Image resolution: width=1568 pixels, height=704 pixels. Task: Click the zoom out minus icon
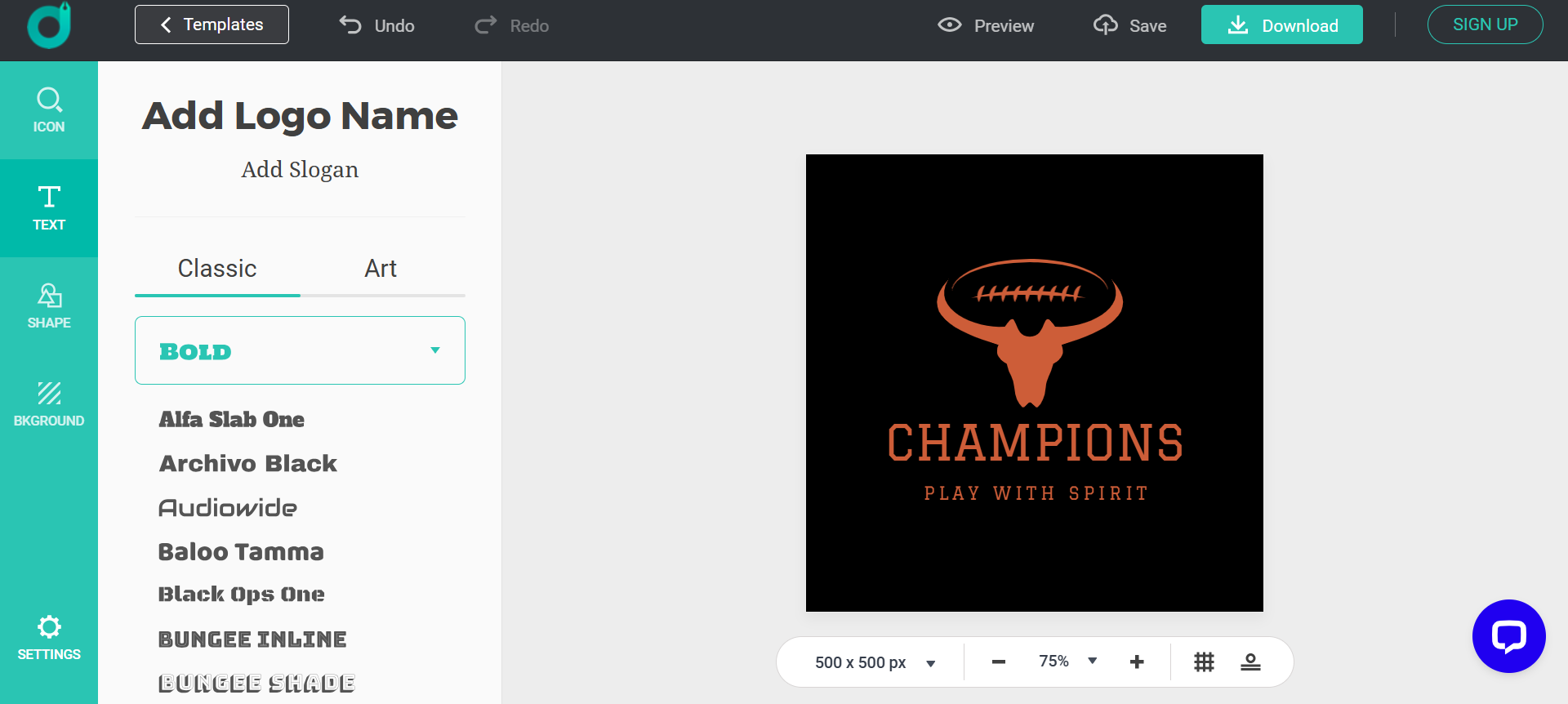click(998, 662)
